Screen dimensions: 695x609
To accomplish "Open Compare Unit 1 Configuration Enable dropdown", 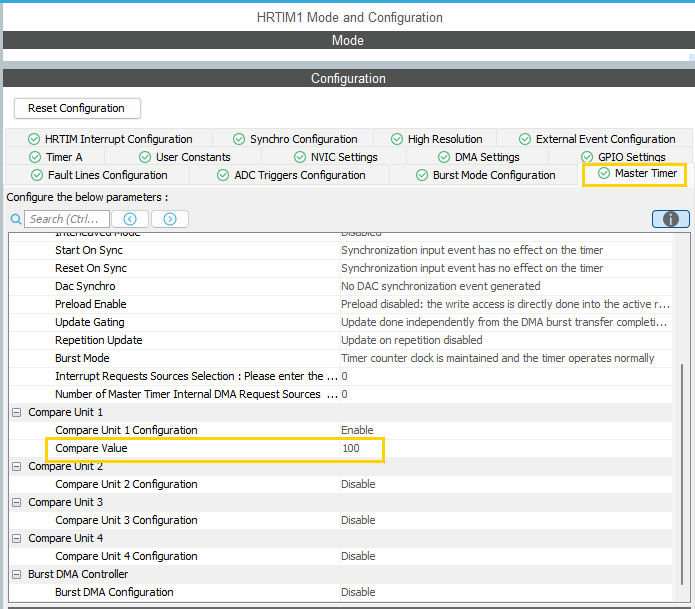I will tap(506, 430).
